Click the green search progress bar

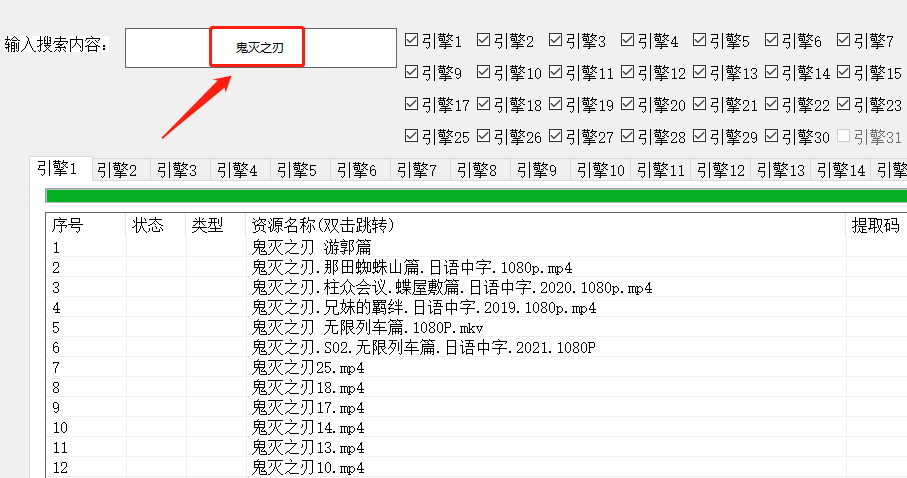(x=476, y=196)
